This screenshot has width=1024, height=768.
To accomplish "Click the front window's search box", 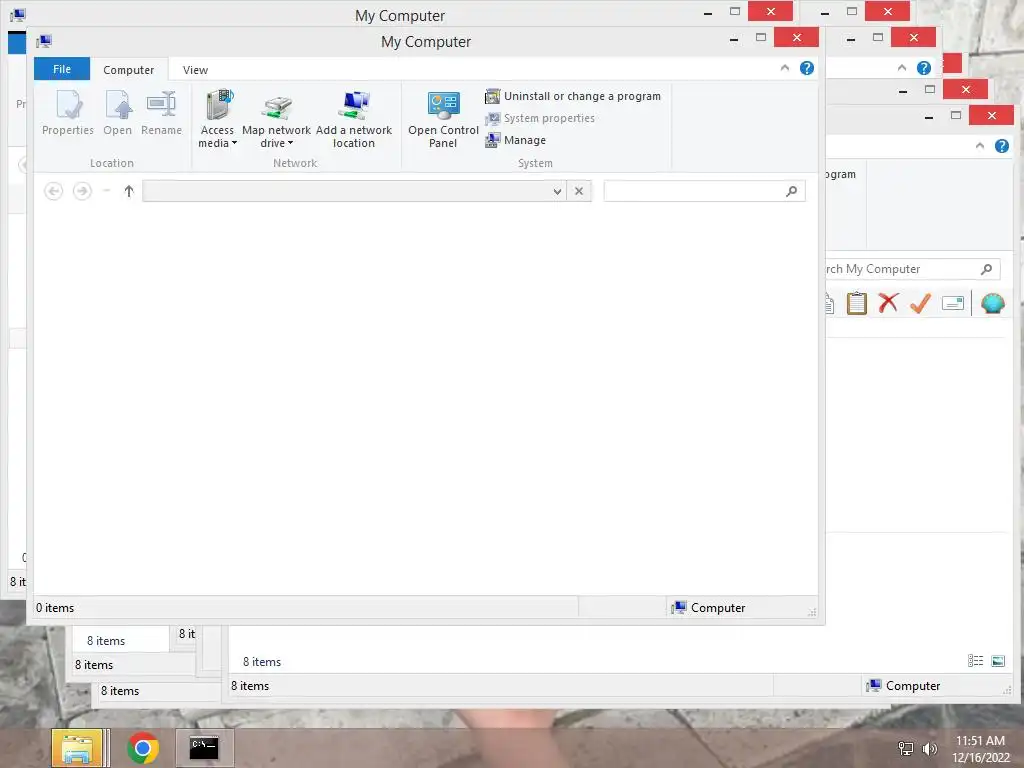I will pos(704,191).
